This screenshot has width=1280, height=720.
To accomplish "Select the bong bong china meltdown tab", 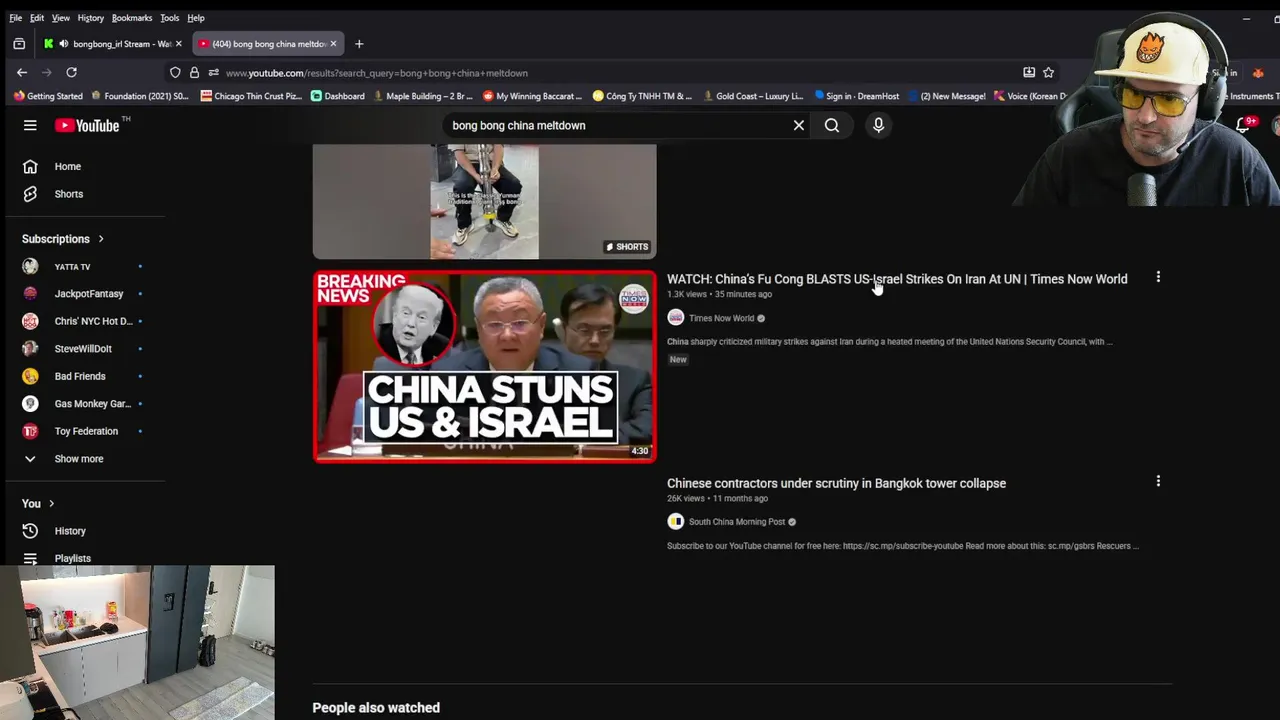I will pos(267,44).
